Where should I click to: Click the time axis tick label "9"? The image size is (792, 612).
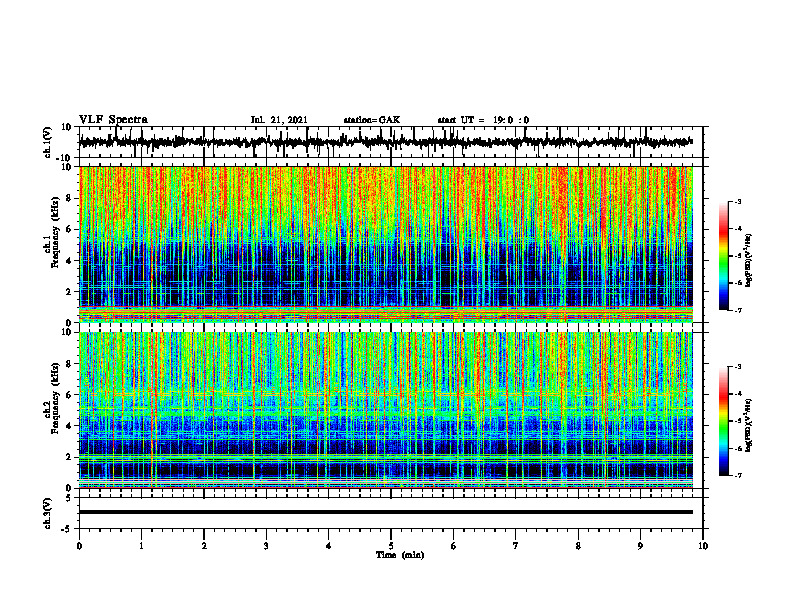[x=640, y=546]
